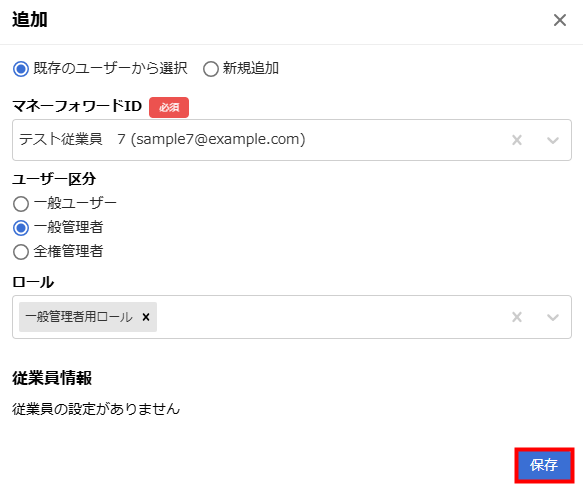Click the 従業員情報 heading
Viewport: 583px width, 495px height.
pos(52,378)
